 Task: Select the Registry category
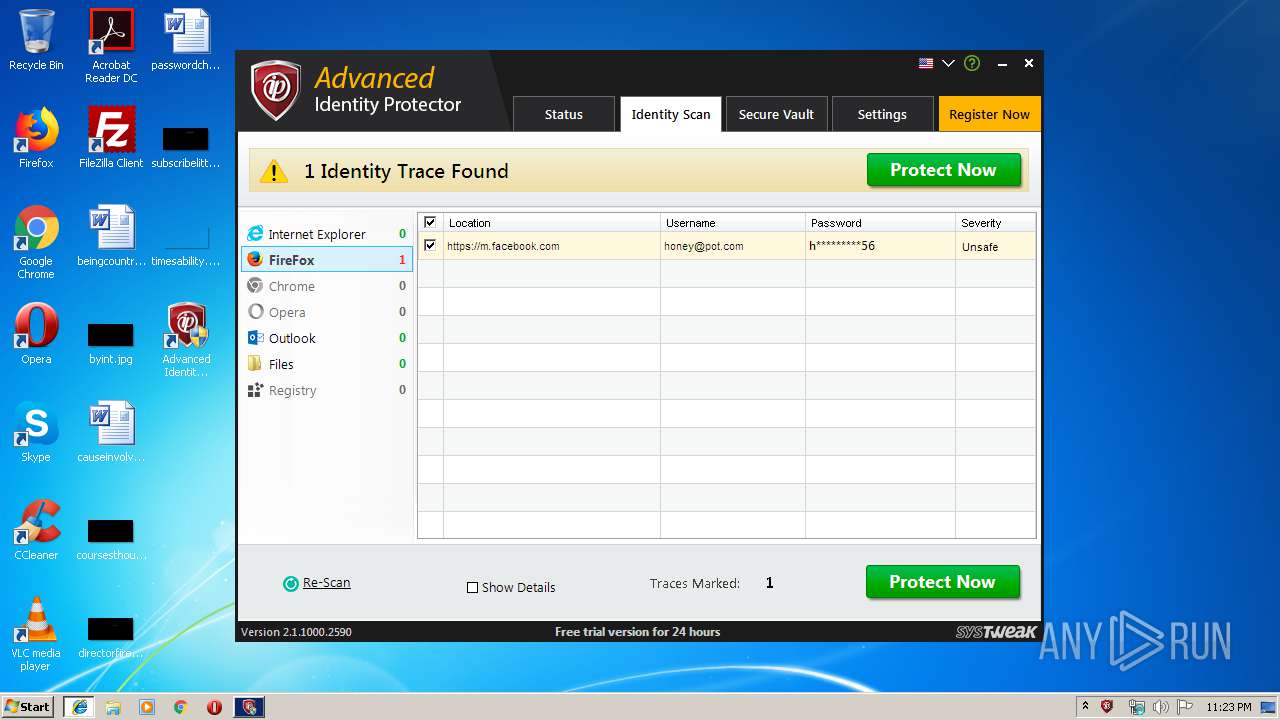pyautogui.click(x=326, y=390)
